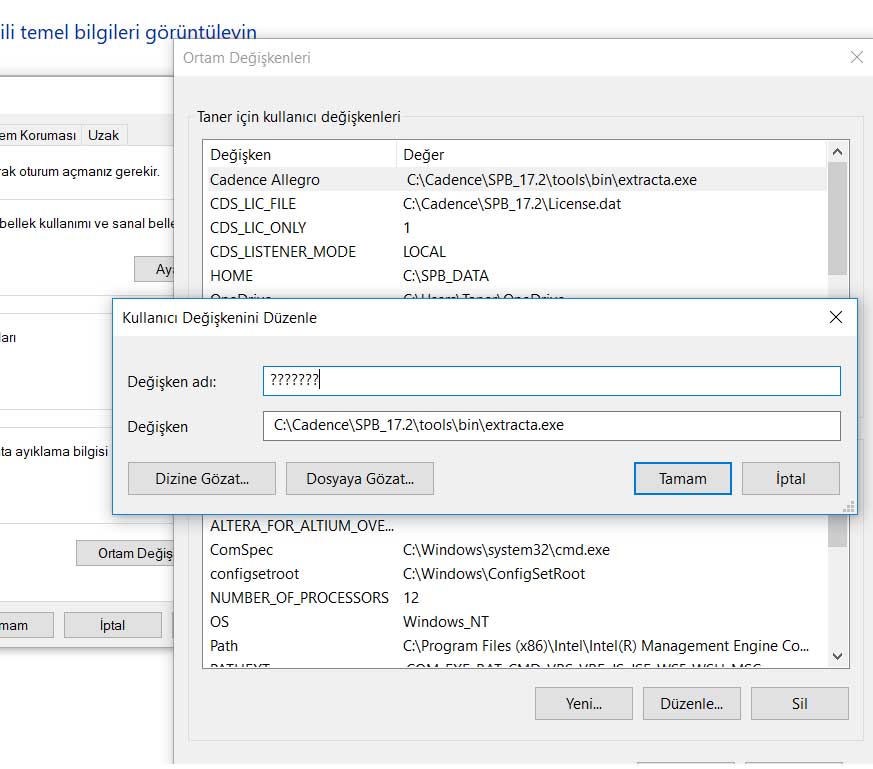Close the Kullanıcı Değişkenini Düzenle dialog
Image resolution: width=873 pixels, height=769 pixels.
tap(836, 318)
